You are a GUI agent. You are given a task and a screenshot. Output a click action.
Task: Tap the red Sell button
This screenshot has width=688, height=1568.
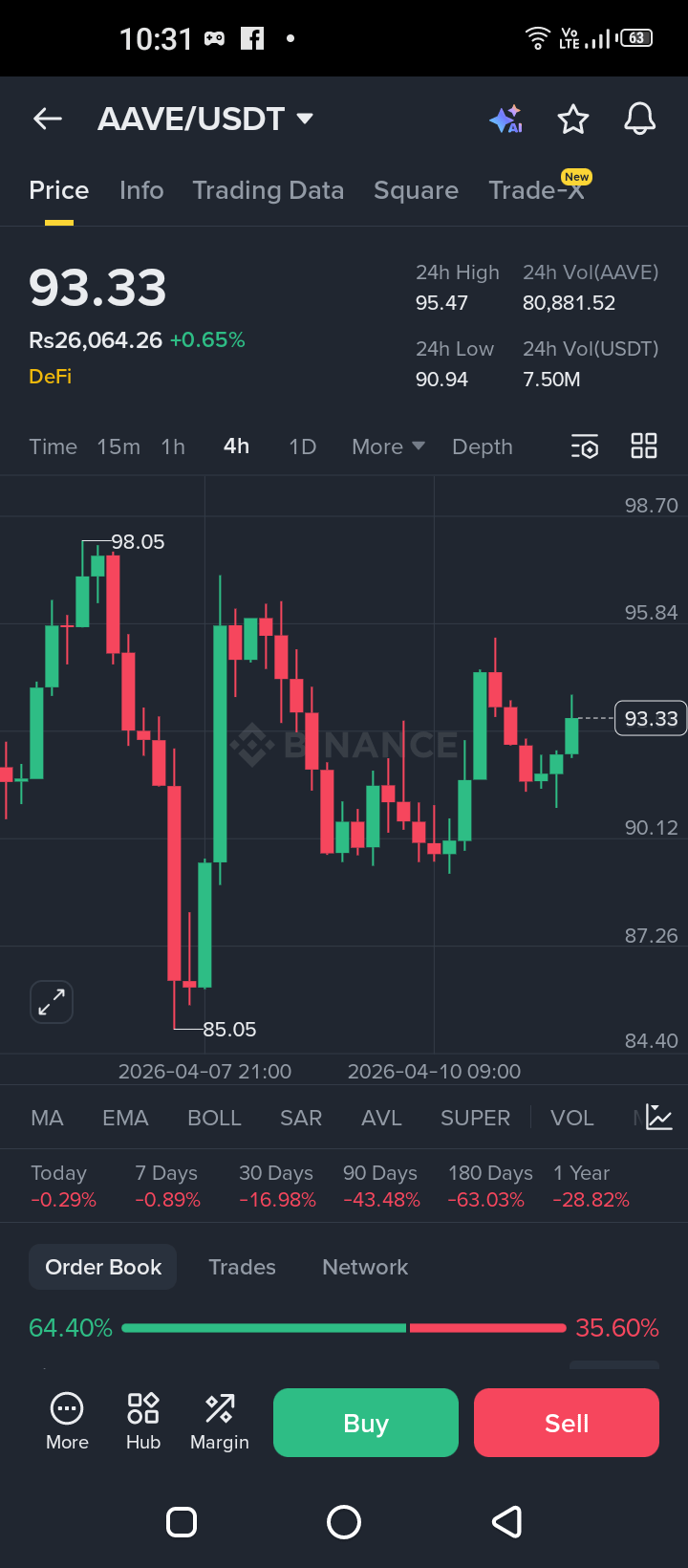(567, 1423)
